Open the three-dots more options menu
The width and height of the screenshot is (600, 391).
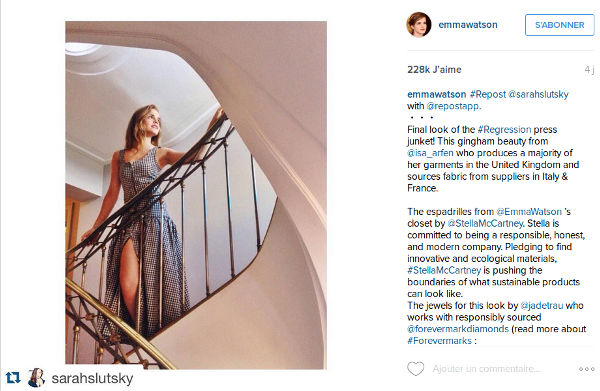(x=587, y=369)
